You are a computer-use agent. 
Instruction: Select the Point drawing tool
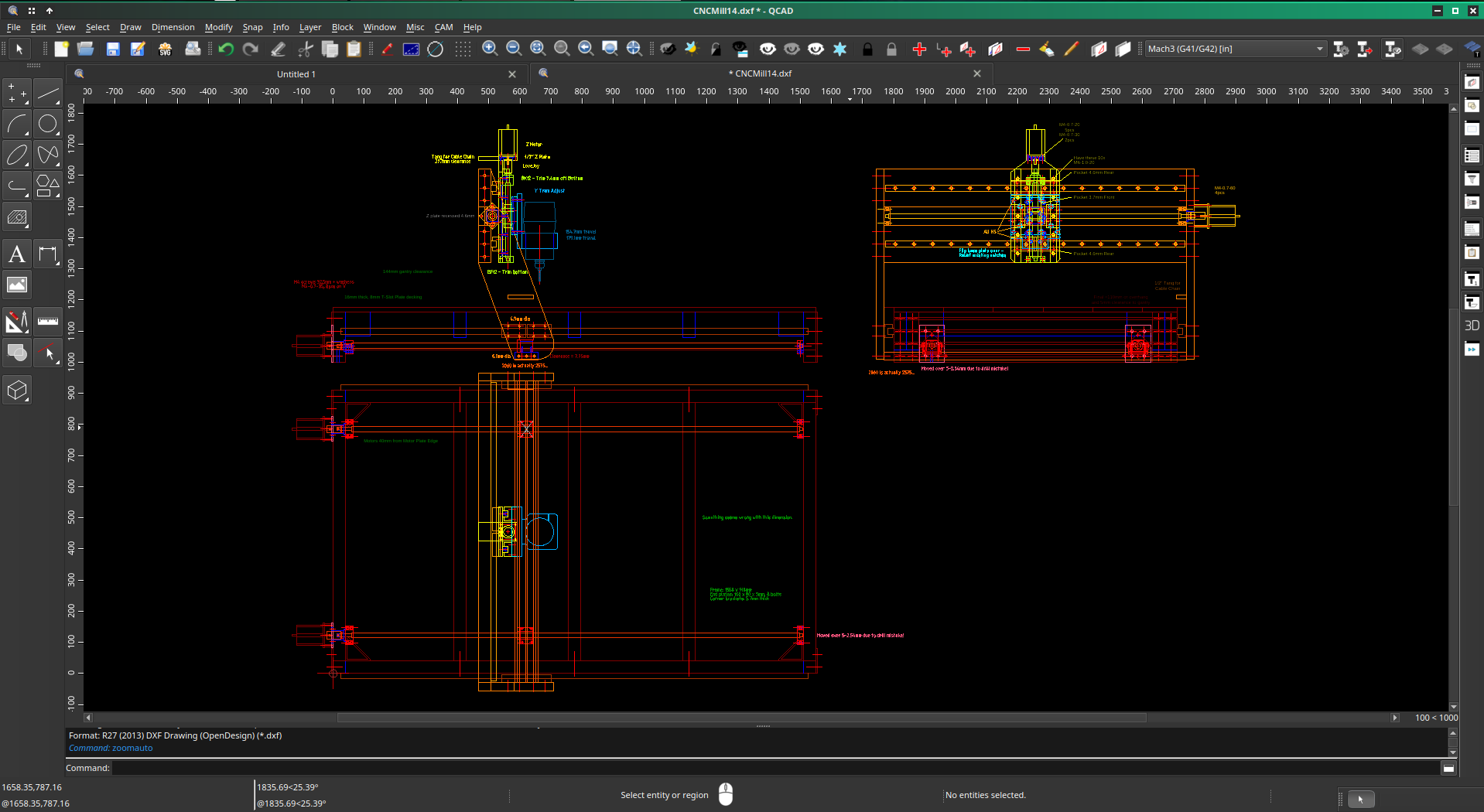click(17, 94)
